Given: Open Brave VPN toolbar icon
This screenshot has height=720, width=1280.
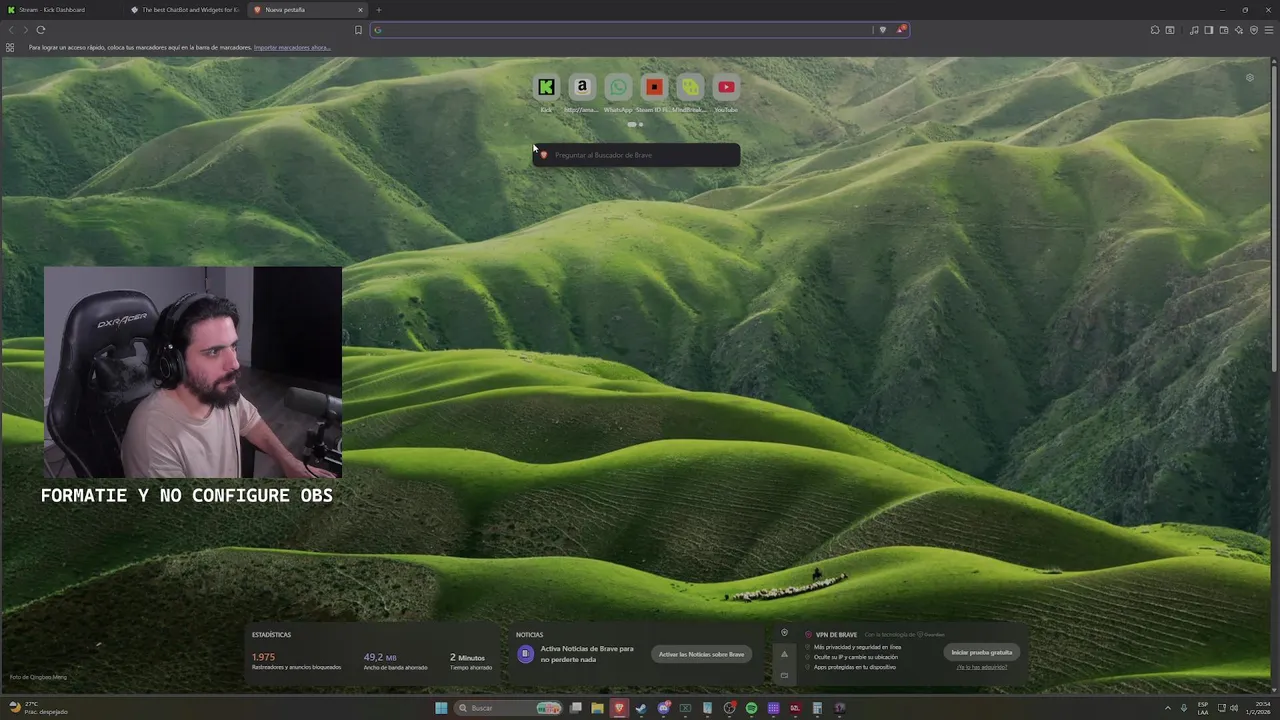Looking at the screenshot, I should (x=1254, y=30).
